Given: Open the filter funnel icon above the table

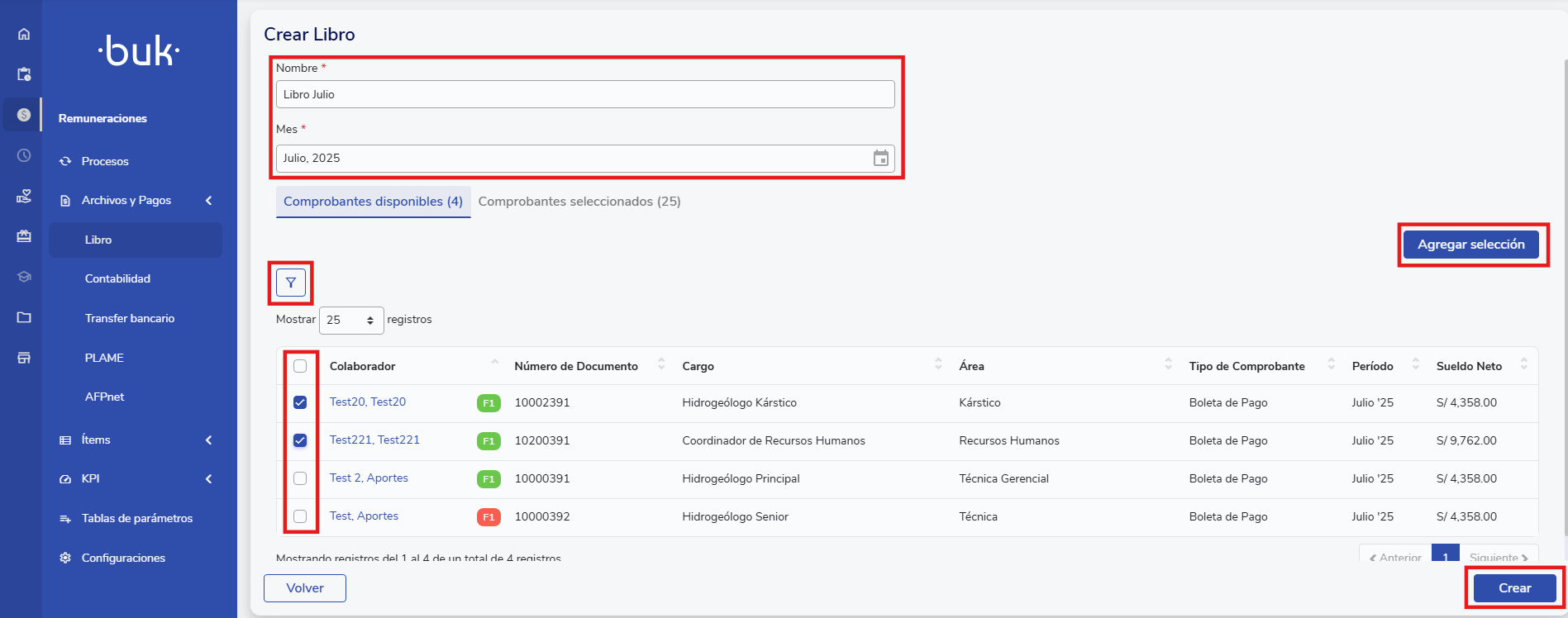Looking at the screenshot, I should [x=291, y=283].
